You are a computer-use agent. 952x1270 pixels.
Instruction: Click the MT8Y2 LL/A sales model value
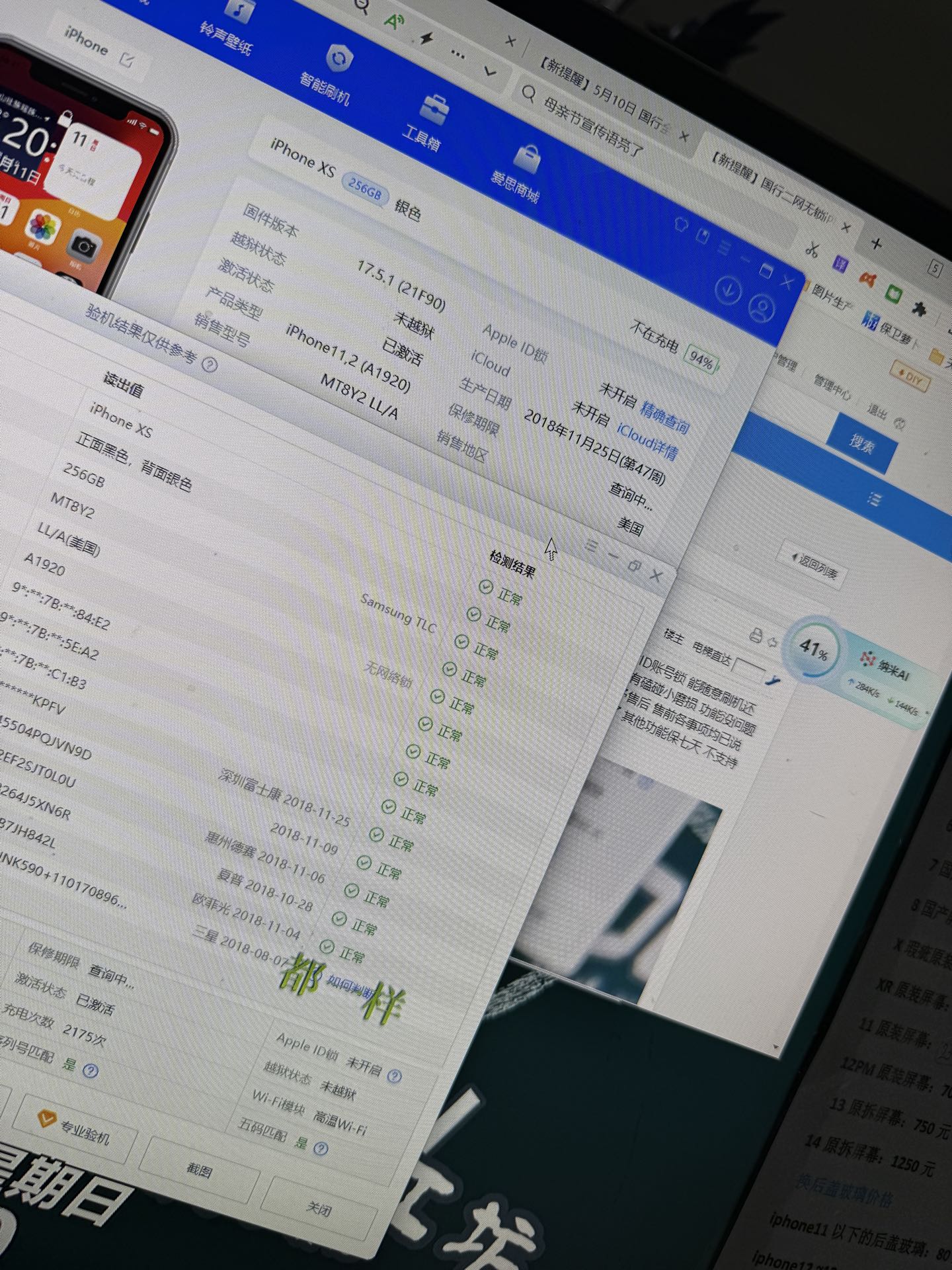pyautogui.click(x=360, y=397)
